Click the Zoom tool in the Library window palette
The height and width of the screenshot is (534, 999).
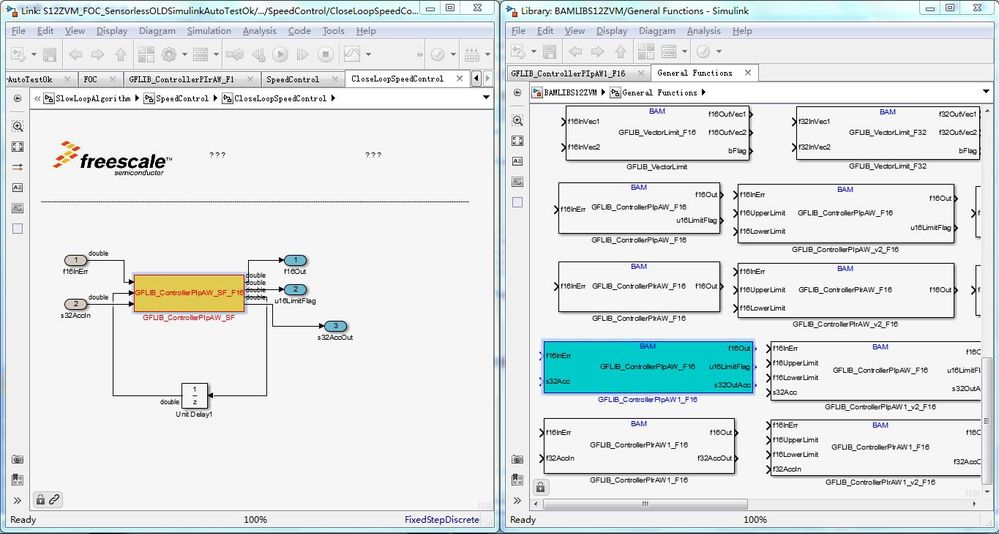[x=517, y=120]
